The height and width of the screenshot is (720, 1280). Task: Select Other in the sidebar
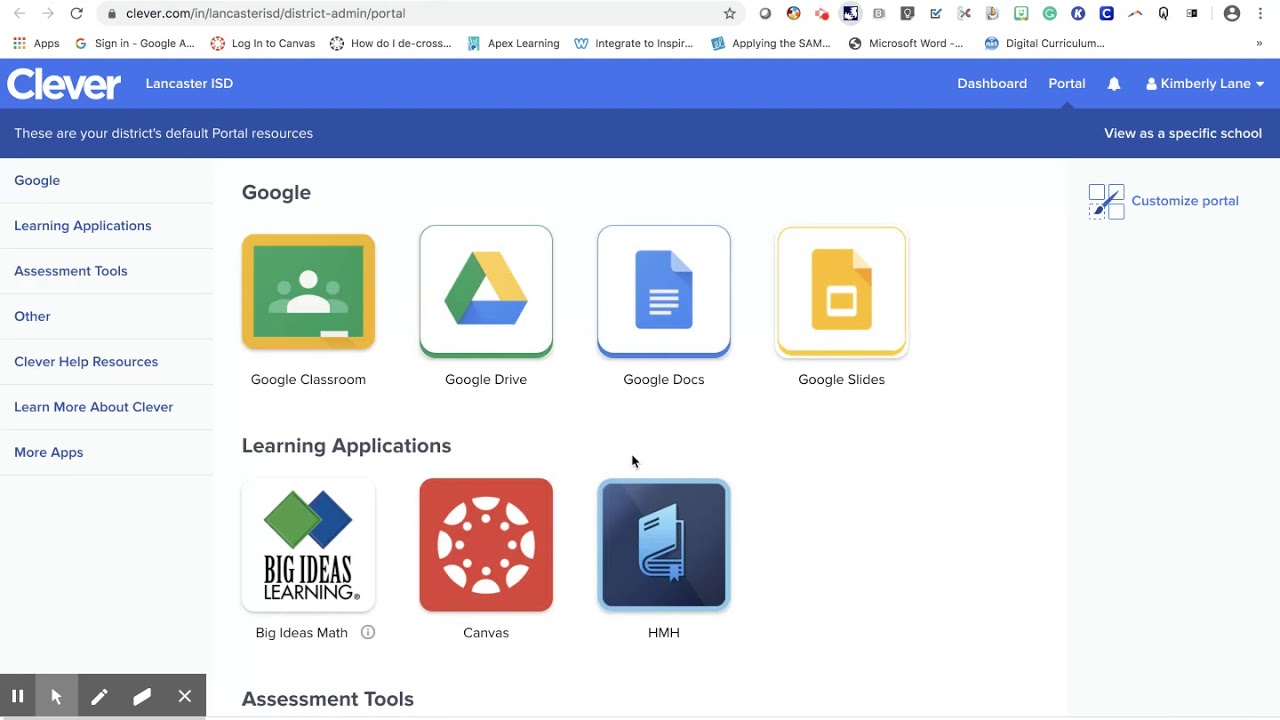(x=32, y=316)
